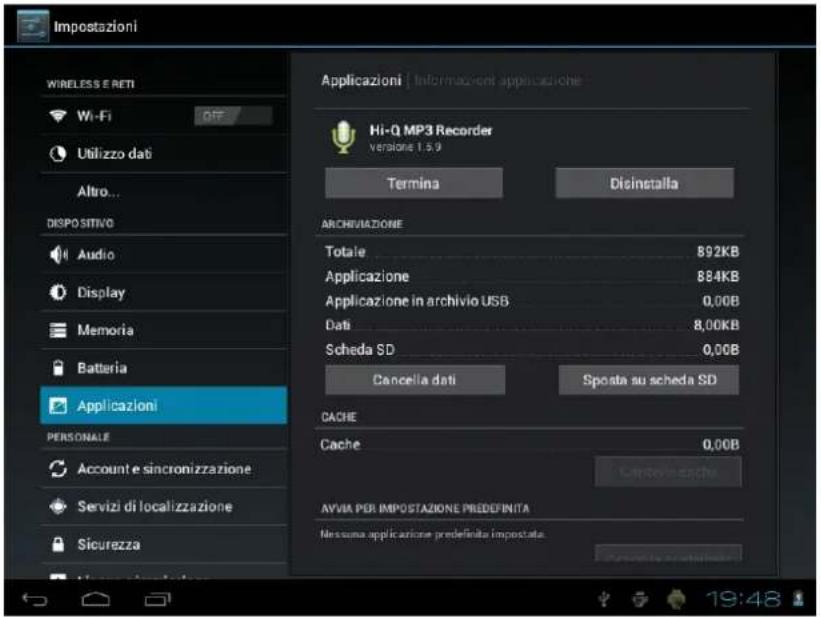Tap the Utilizzo dati circle icon
Image resolution: width=821 pixels, height=617 pixels.
click(x=58, y=153)
